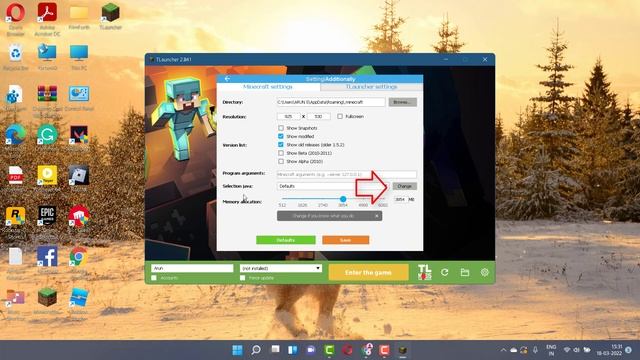
Task: Click the memory allocation slider handle
Action: click(343, 199)
